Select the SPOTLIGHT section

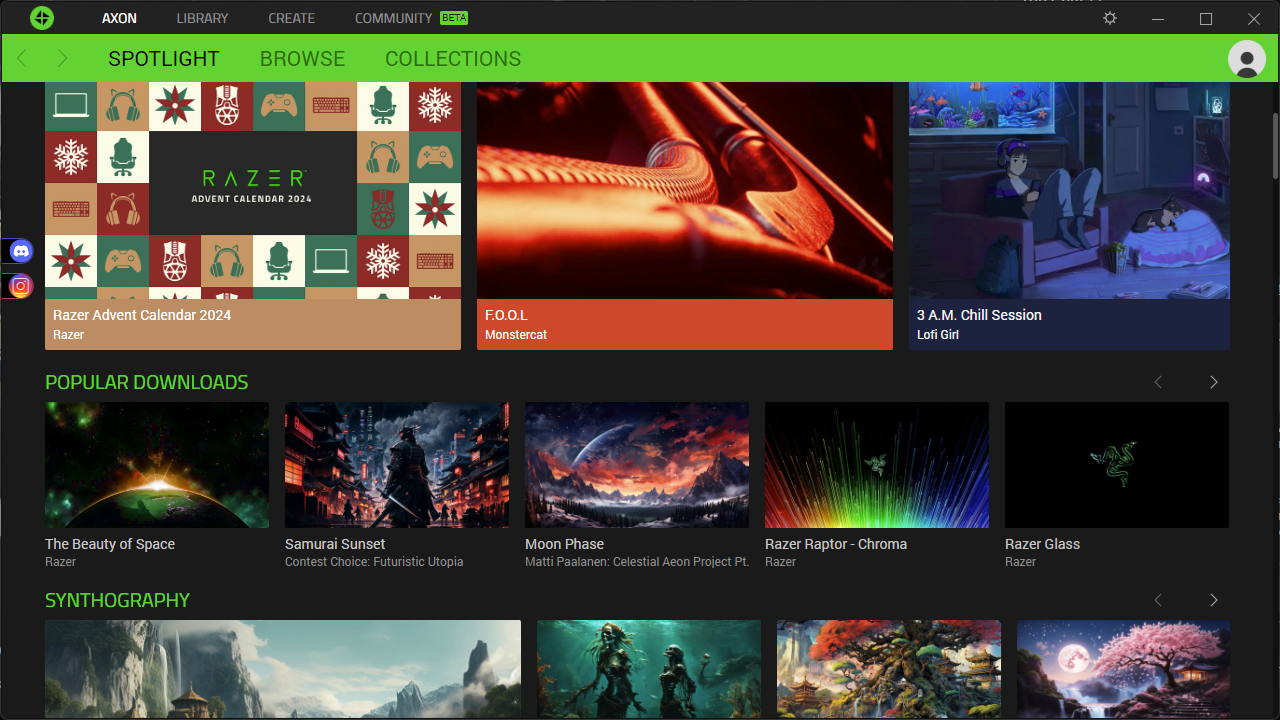164,59
